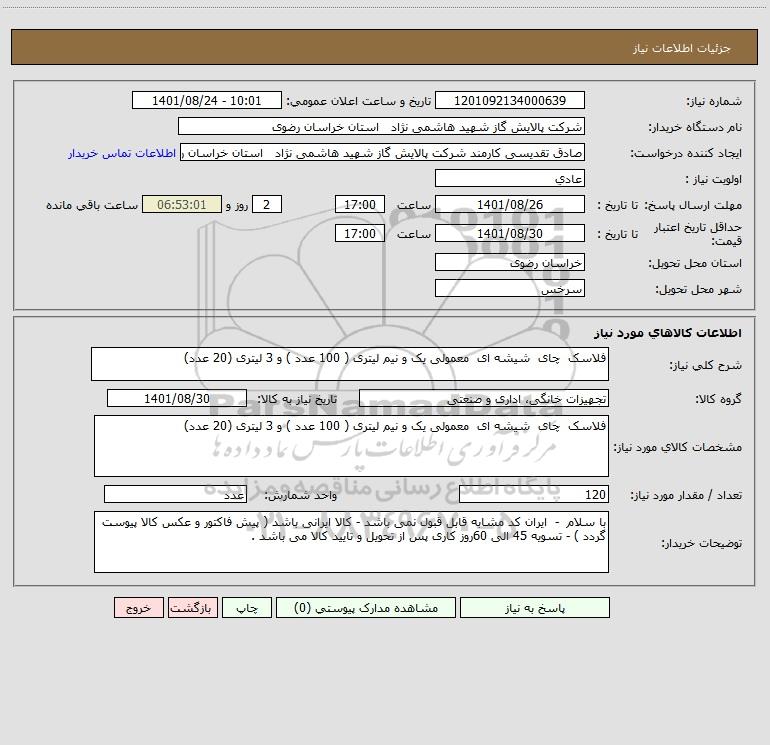770x745 pixels.
Task: Click the label 'شهر محل تحویل:'
Action: pos(699,289)
